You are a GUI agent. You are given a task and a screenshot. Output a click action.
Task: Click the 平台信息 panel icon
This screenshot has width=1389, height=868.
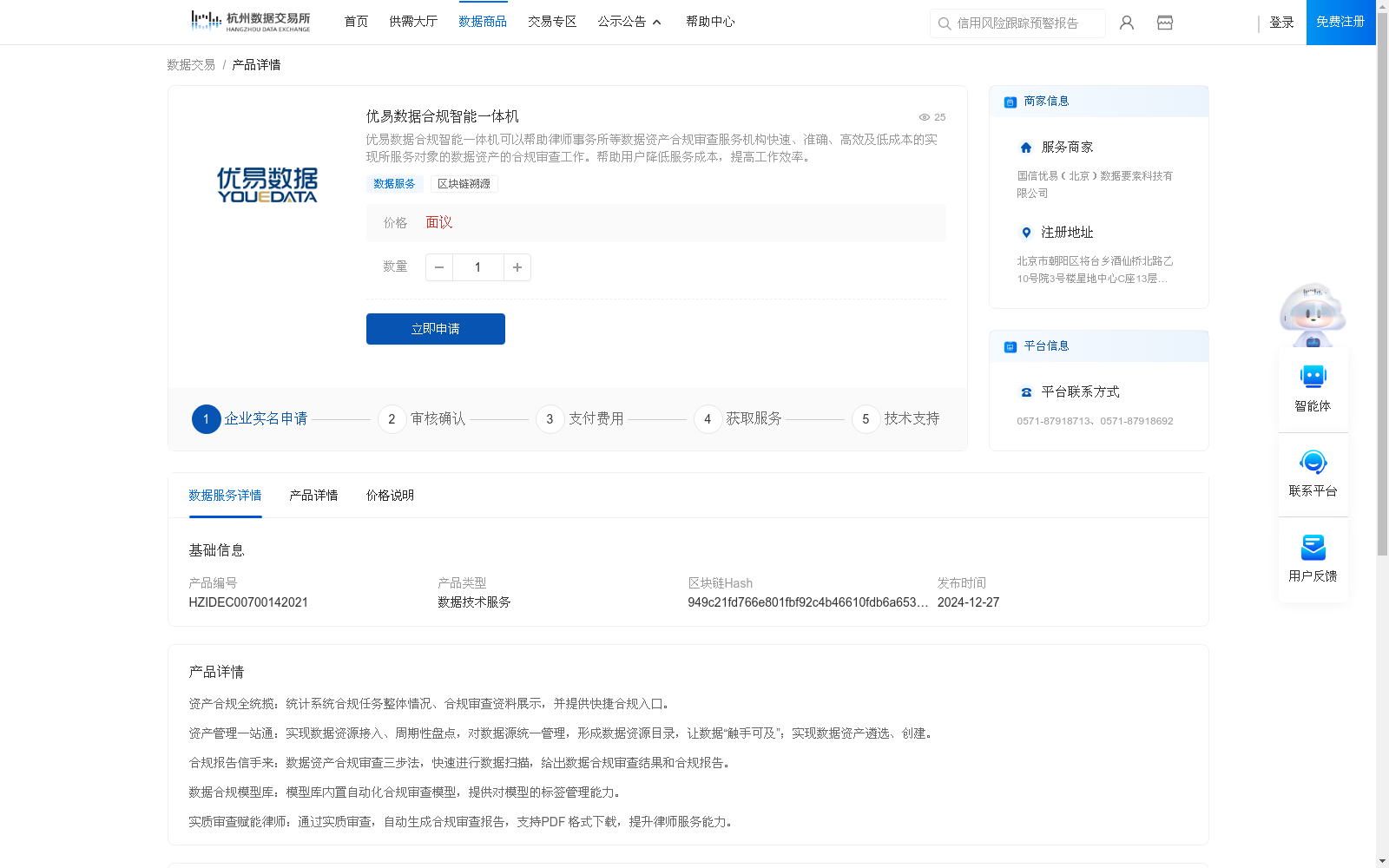(1010, 346)
